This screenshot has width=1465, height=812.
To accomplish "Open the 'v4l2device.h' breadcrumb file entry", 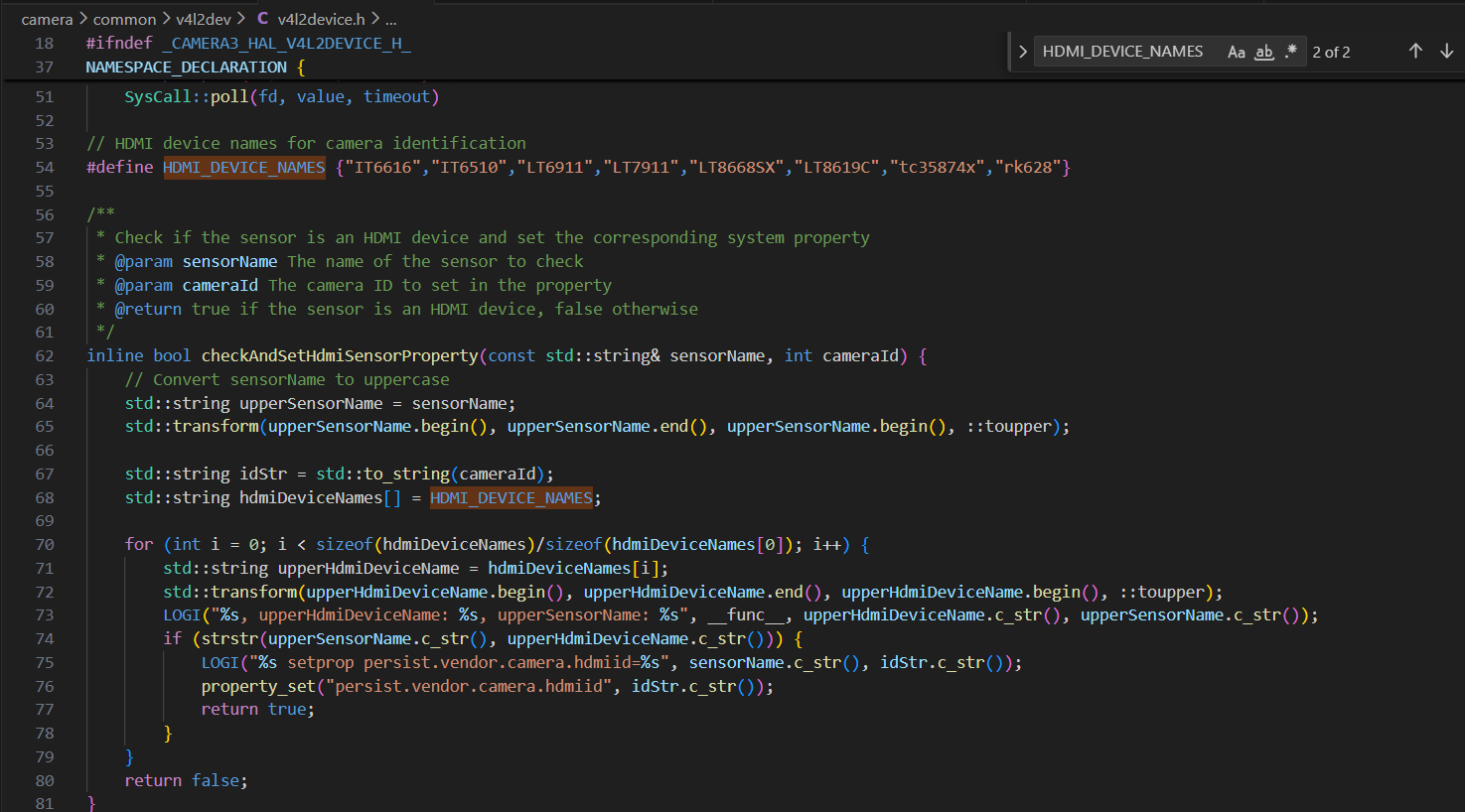I will pos(321,19).
